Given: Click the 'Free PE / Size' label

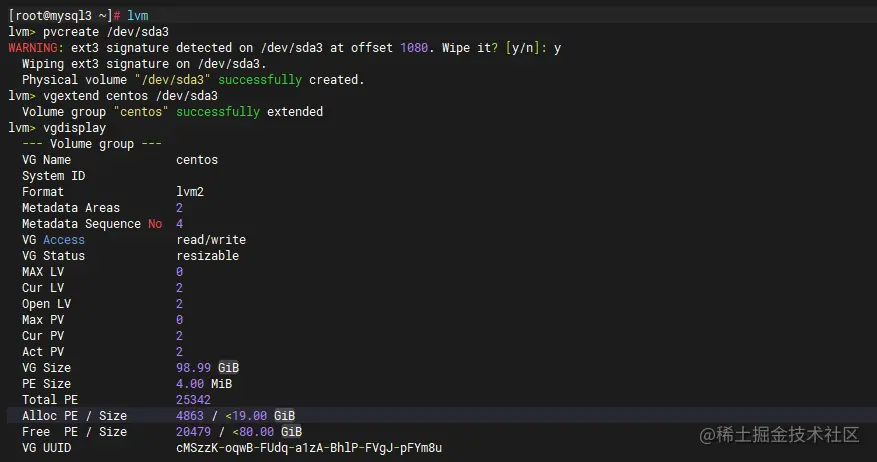Looking at the screenshot, I should coord(74,432).
